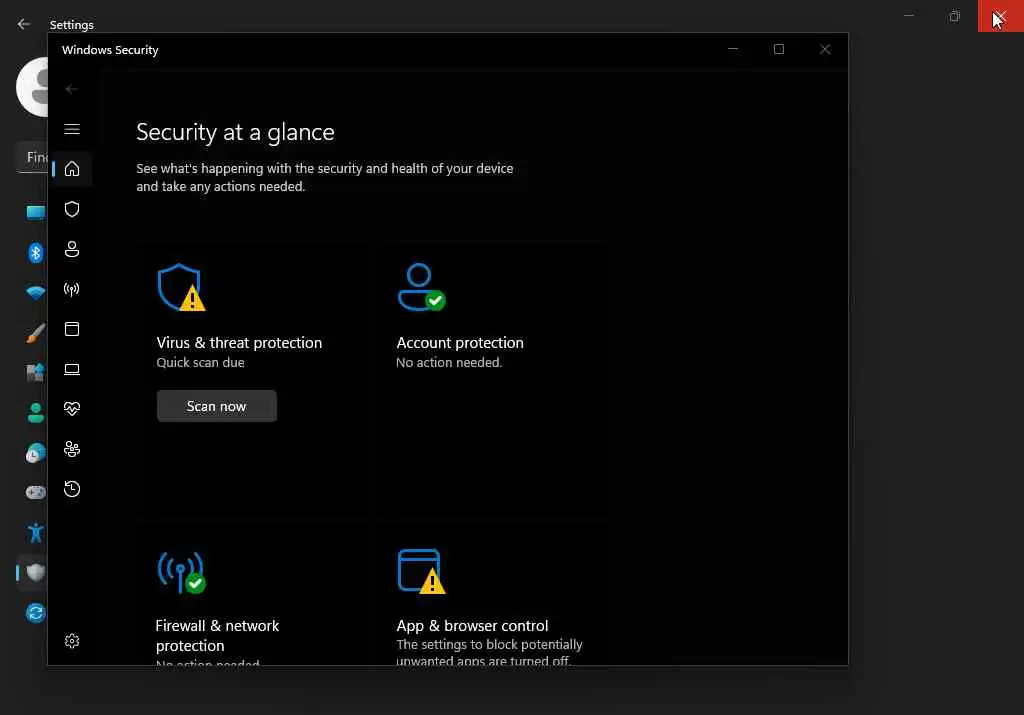This screenshot has width=1024, height=715.
Task: Open Device security laptop sidebar icon
Action: 72,370
